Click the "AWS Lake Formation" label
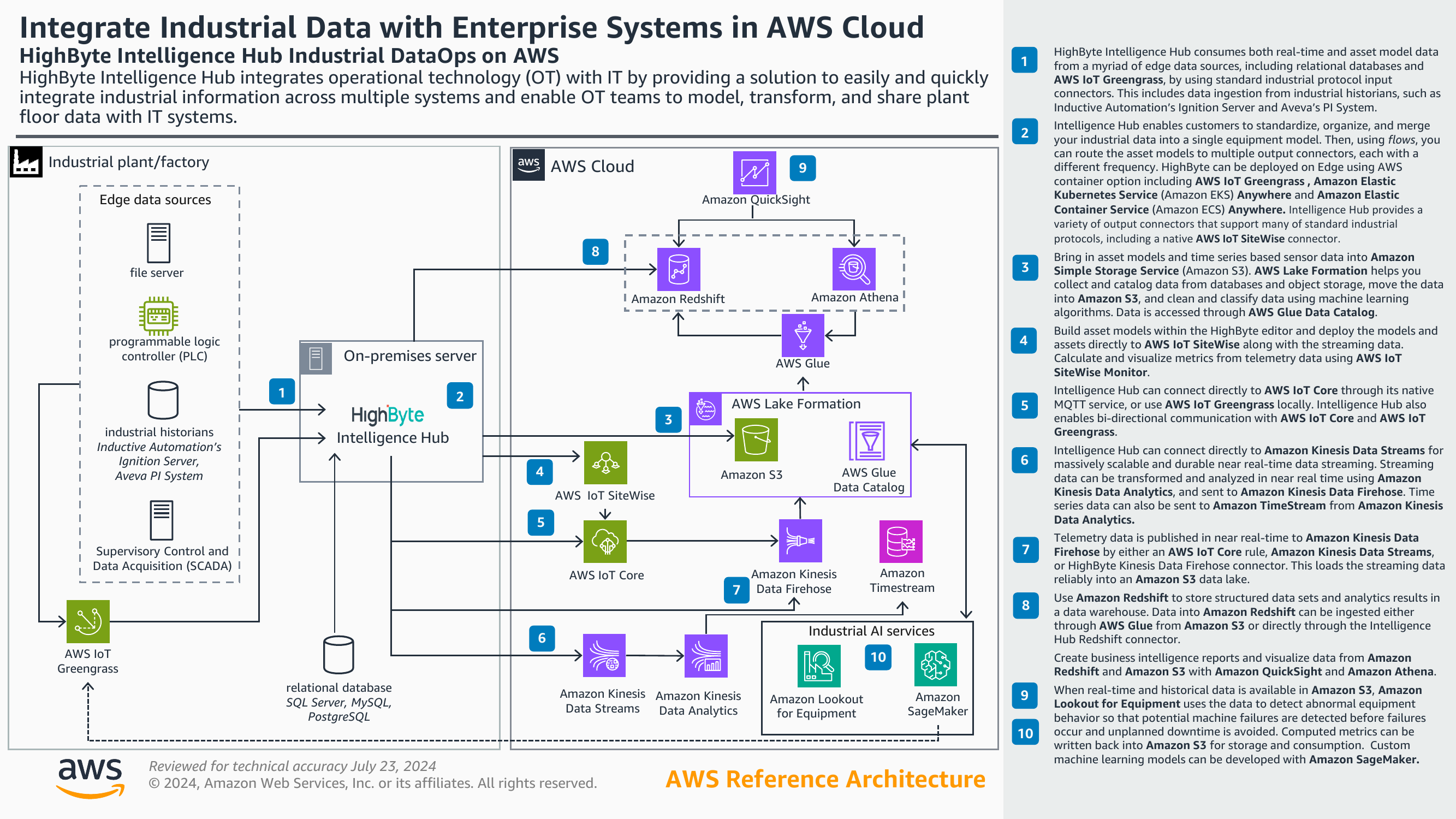The image size is (1456, 819). click(x=796, y=403)
